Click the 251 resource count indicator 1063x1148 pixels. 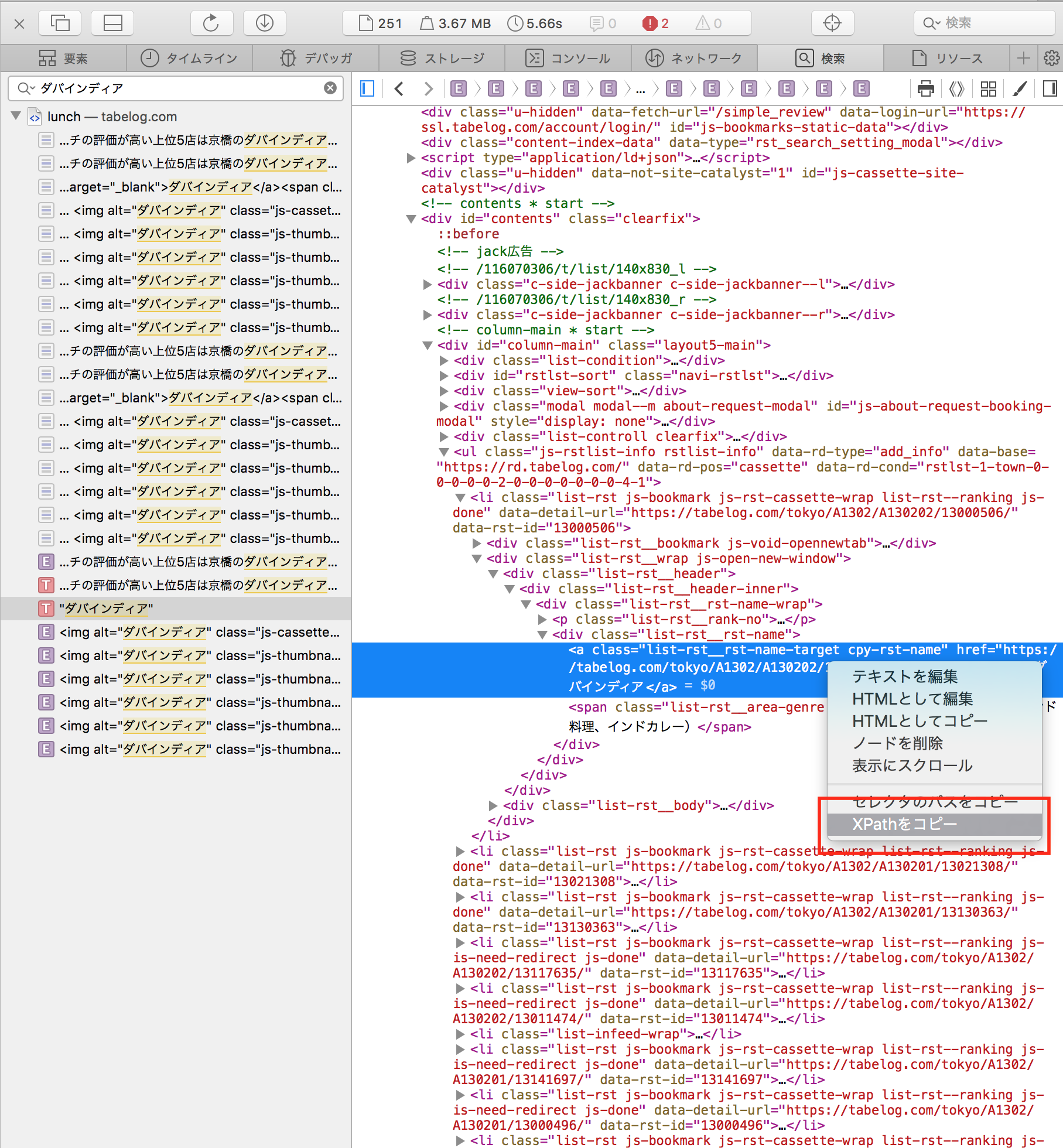click(x=380, y=23)
